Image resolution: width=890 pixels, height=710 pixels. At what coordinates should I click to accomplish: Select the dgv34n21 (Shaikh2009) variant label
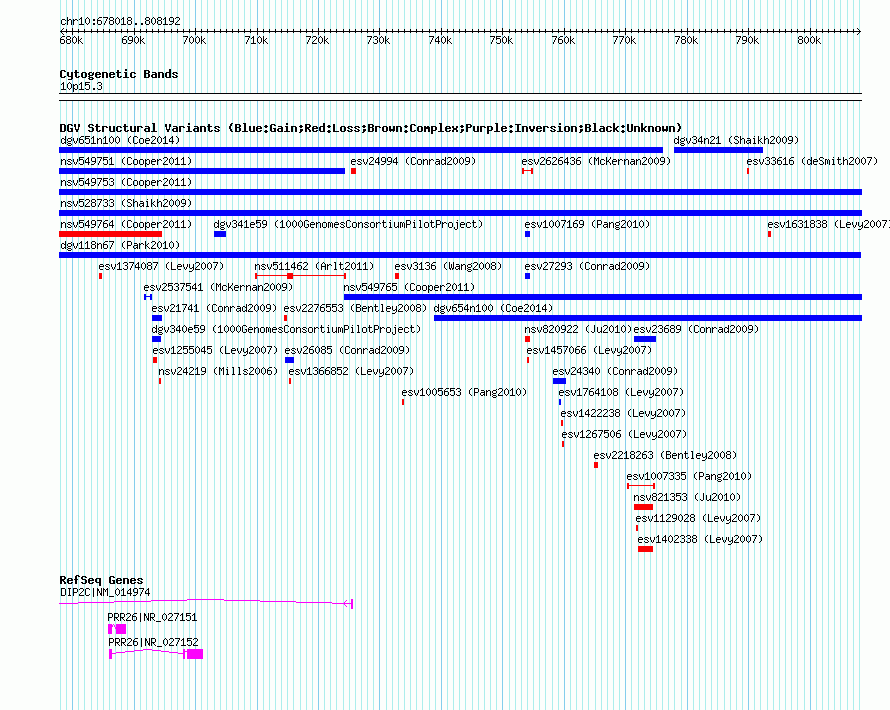coord(736,140)
